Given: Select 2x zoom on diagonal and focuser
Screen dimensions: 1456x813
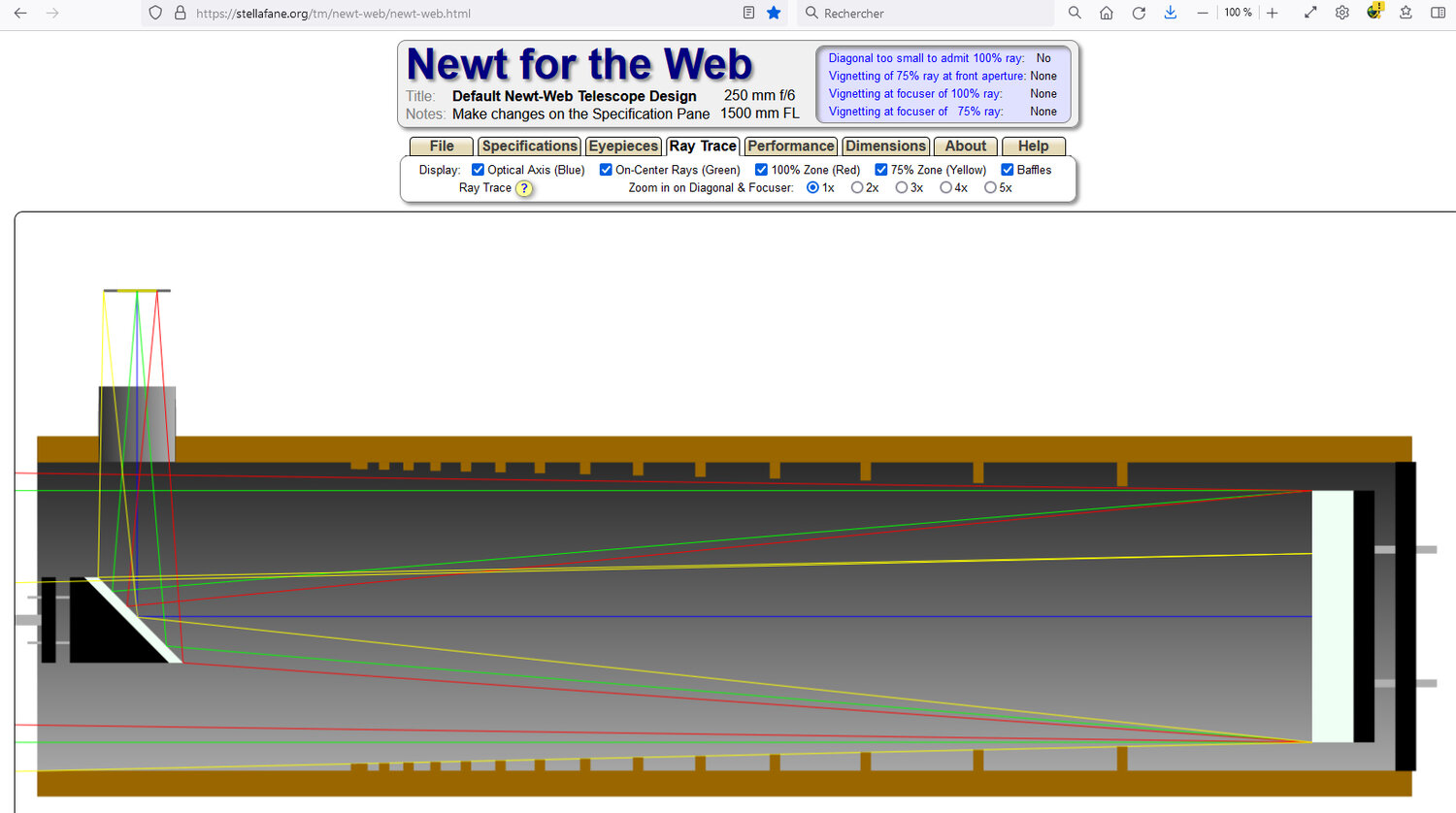Looking at the screenshot, I should point(857,187).
